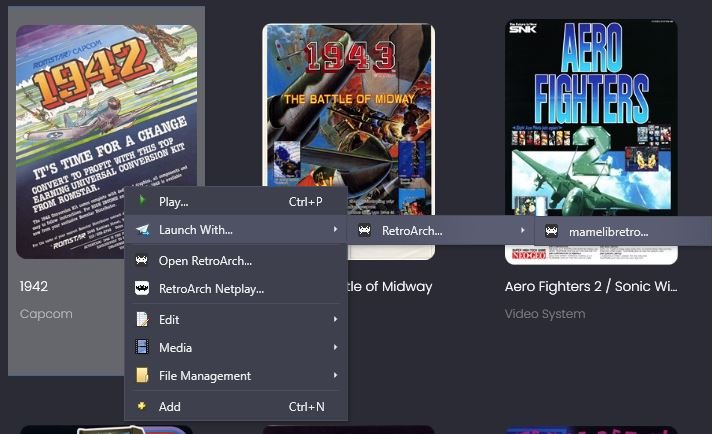712x434 pixels.
Task: Open the Media menu entry
Action: tap(236, 348)
